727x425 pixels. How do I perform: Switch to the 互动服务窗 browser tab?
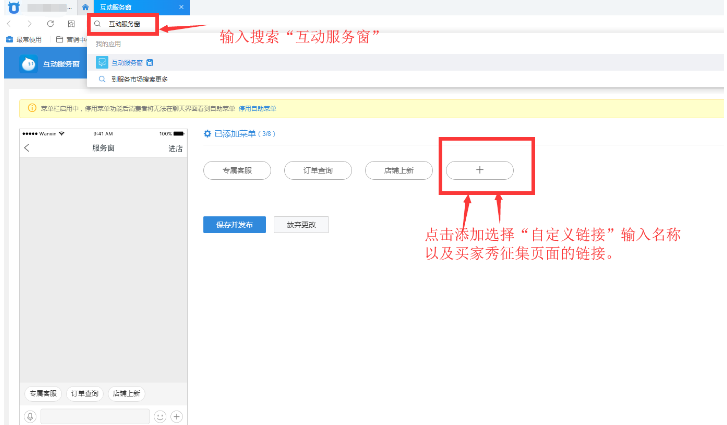pyautogui.click(x=141, y=7)
